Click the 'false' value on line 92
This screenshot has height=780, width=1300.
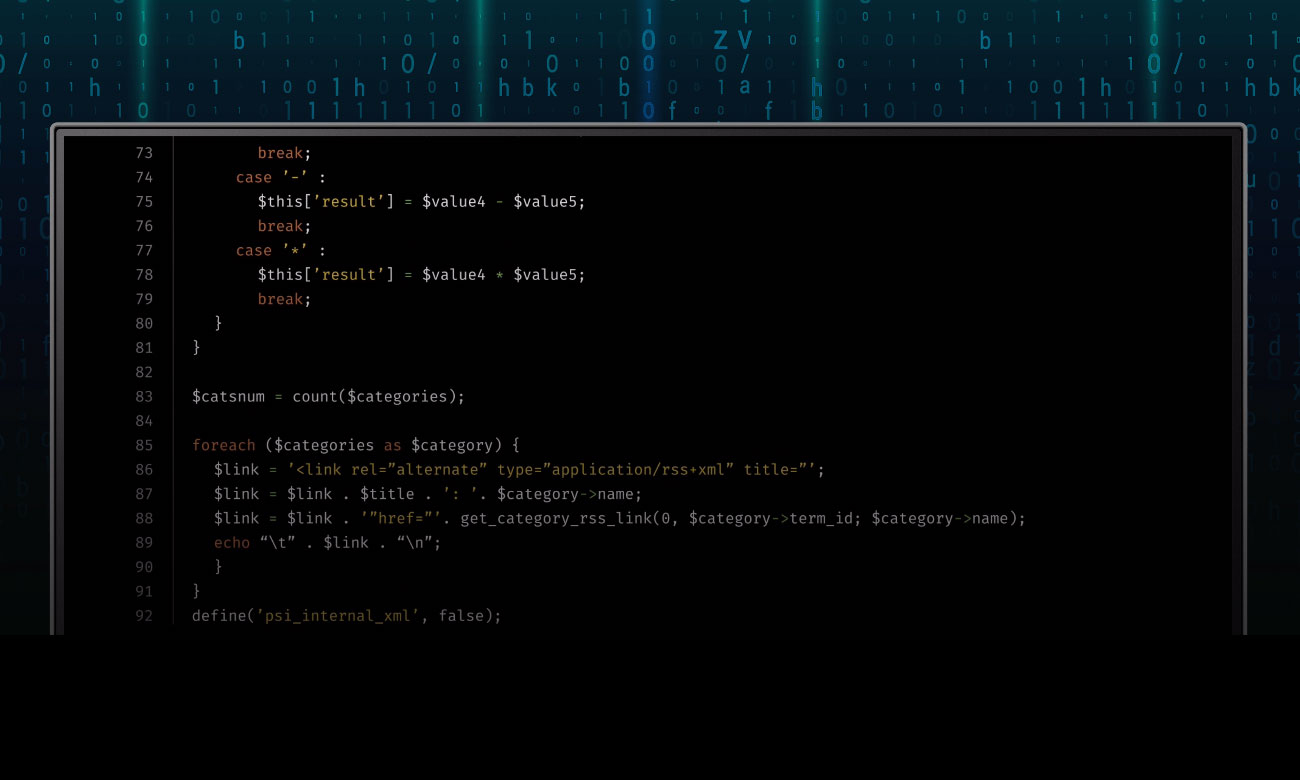pyautogui.click(x=461, y=616)
